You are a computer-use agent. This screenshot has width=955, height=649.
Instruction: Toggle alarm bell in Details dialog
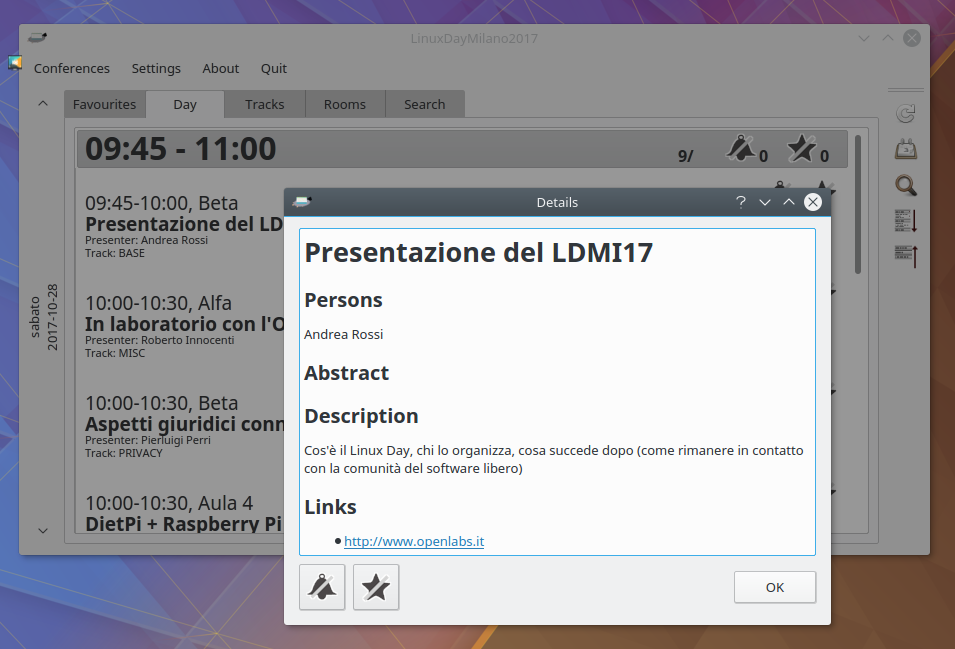(322, 587)
